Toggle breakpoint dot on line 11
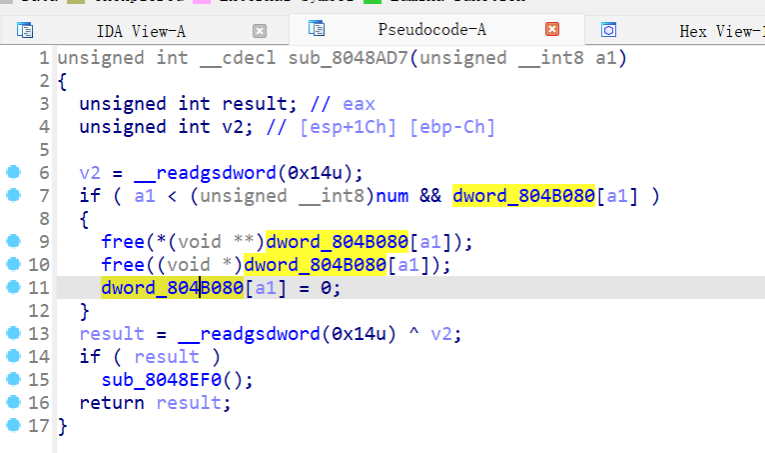Image resolution: width=765 pixels, height=453 pixels. coord(12,287)
